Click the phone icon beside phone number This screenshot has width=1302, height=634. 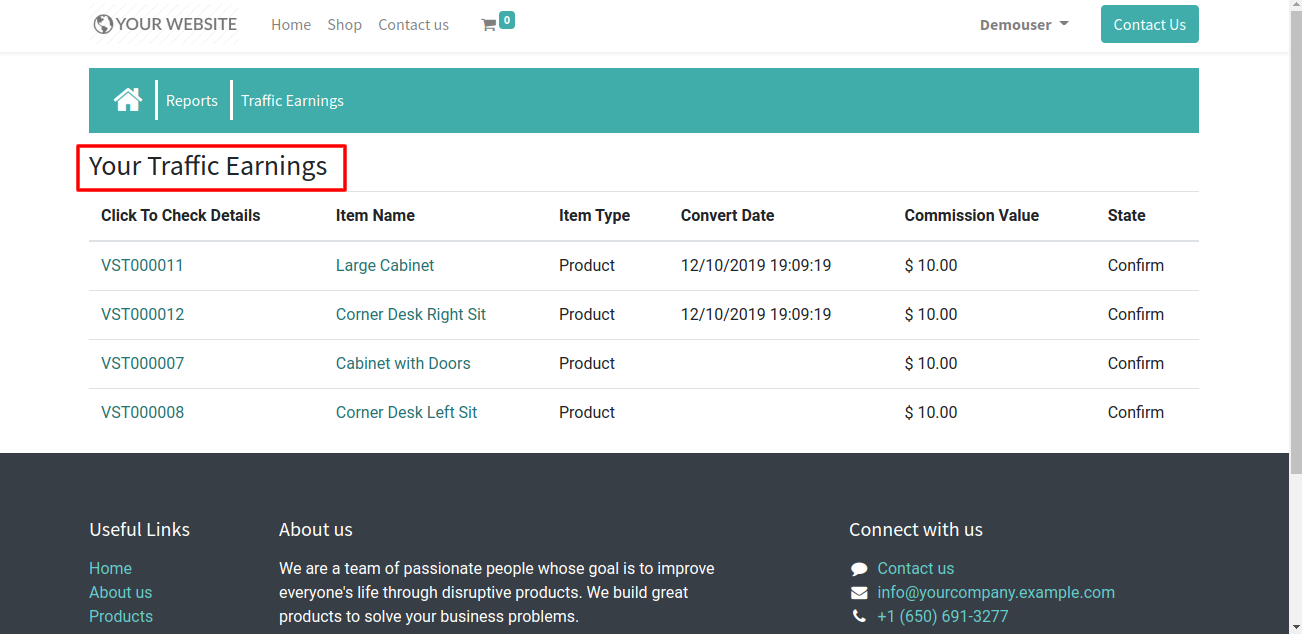(859, 617)
